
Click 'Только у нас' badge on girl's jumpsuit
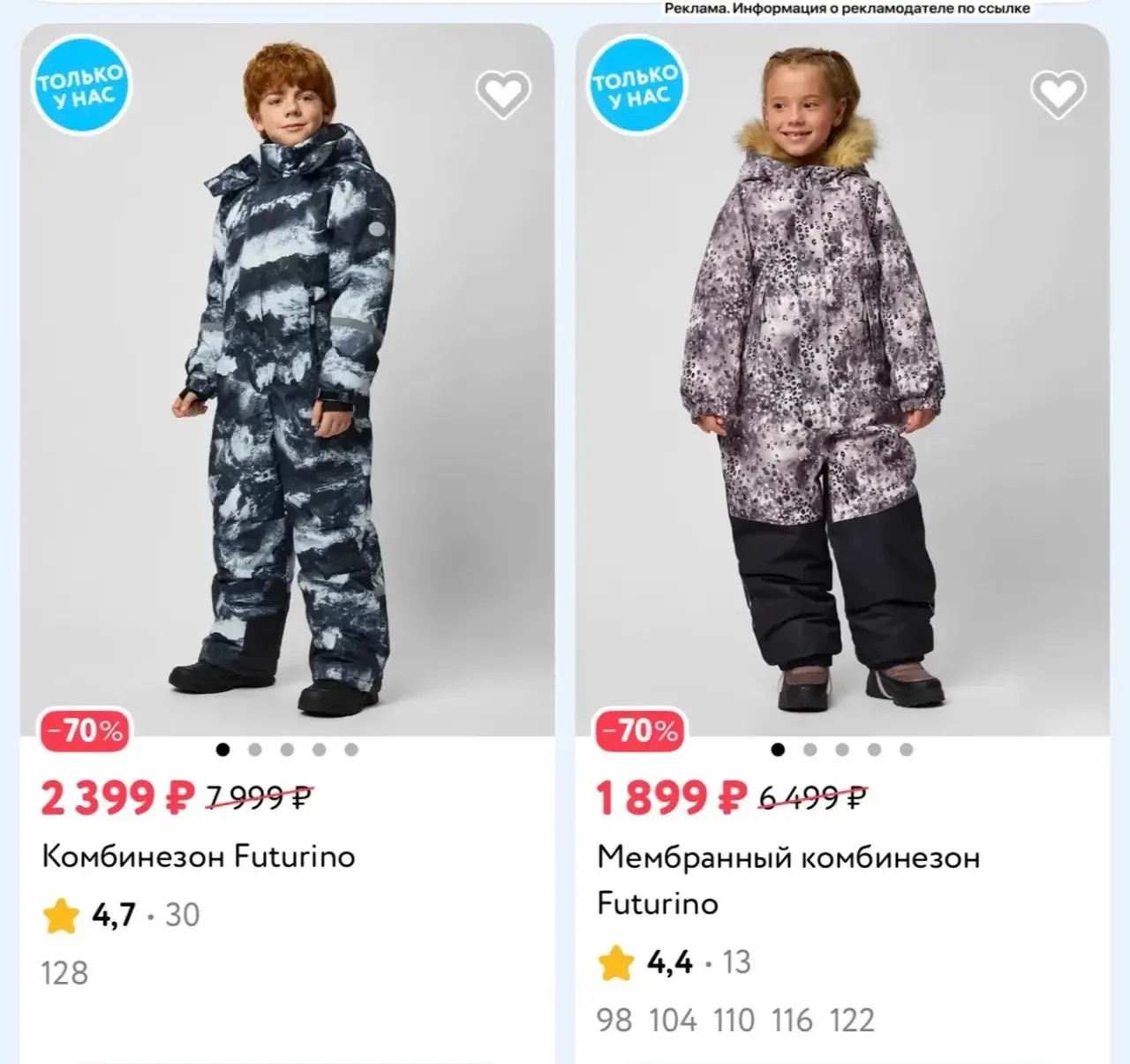pyautogui.click(x=636, y=85)
